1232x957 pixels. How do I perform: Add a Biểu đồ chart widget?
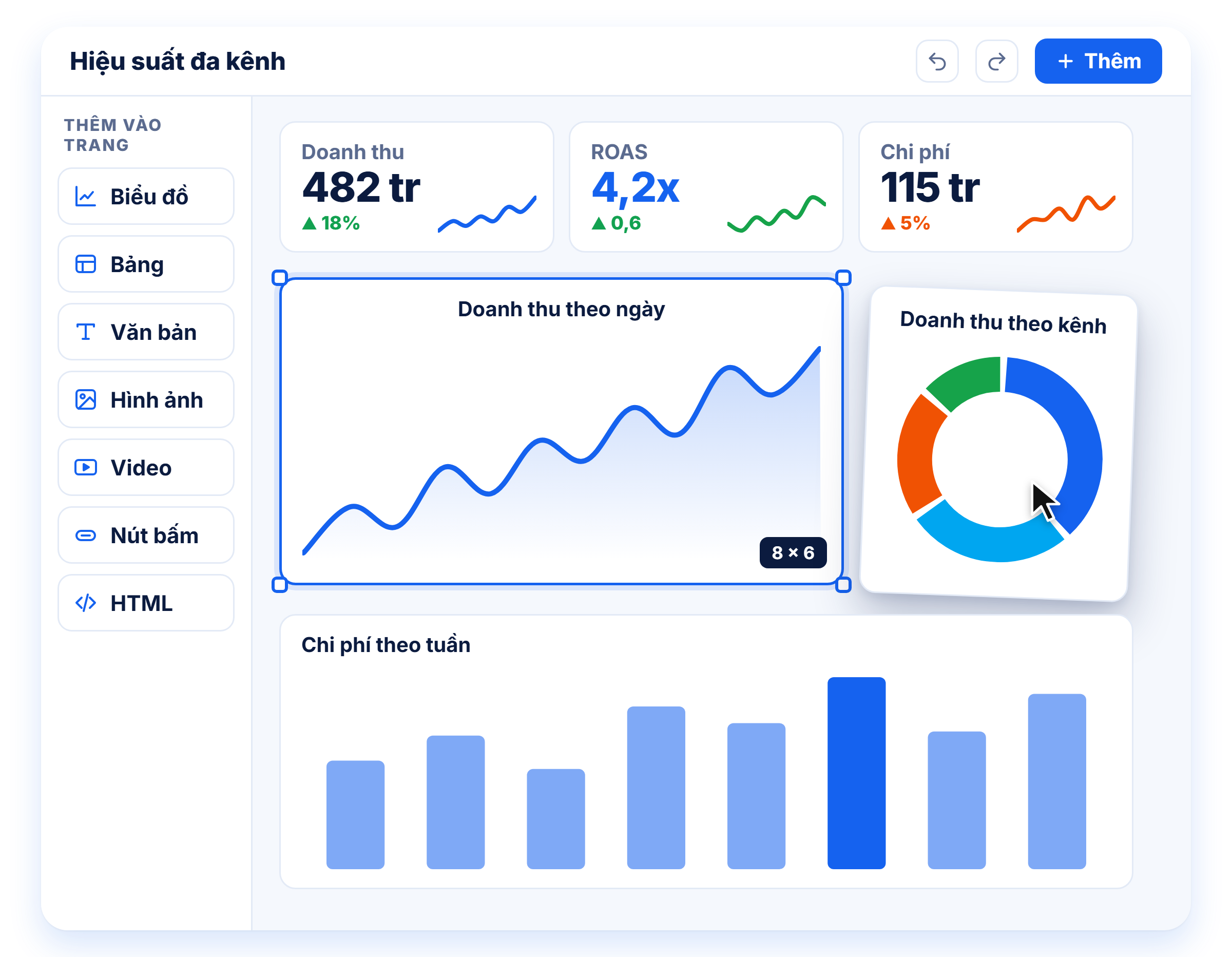(x=146, y=196)
